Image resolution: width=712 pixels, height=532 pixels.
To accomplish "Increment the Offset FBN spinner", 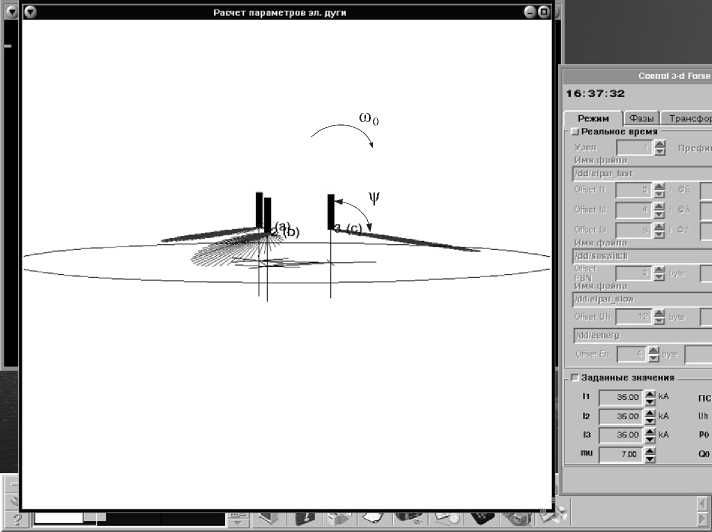I will [659, 270].
